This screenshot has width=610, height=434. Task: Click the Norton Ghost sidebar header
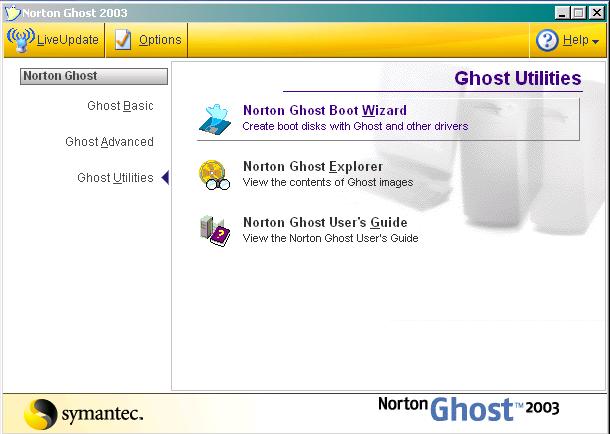pyautogui.click(x=94, y=76)
